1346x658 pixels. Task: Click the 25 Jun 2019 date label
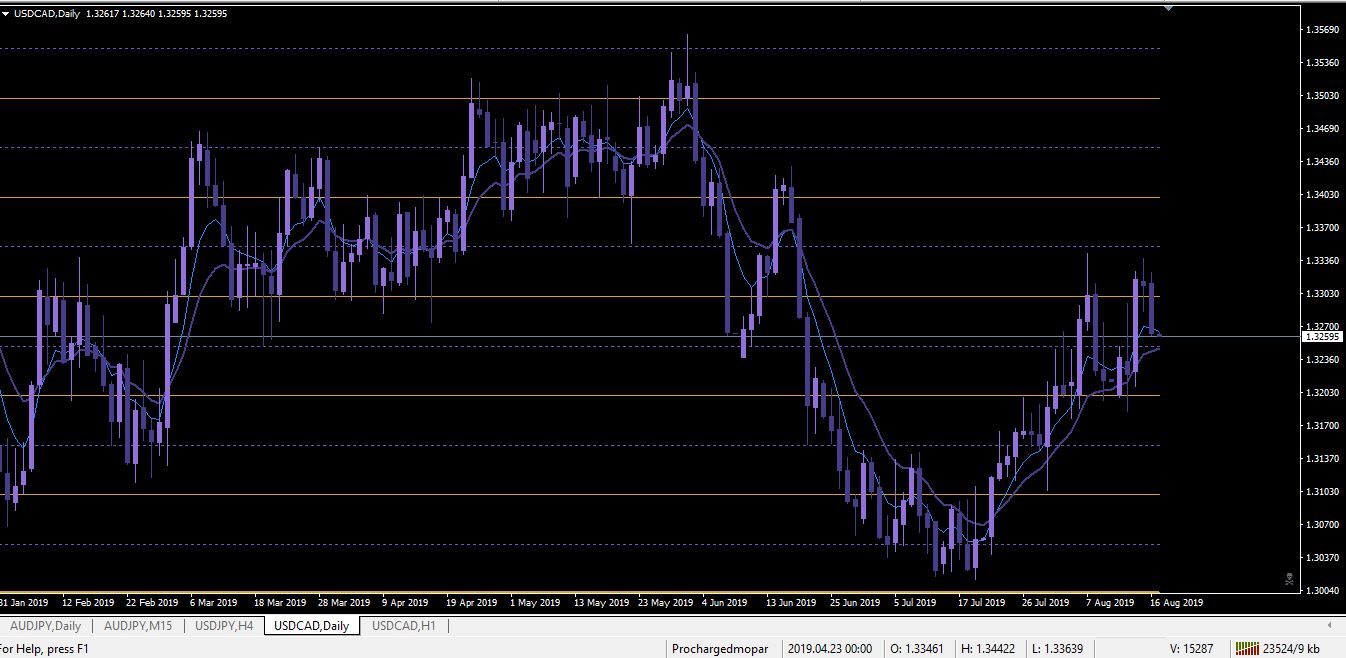[855, 603]
